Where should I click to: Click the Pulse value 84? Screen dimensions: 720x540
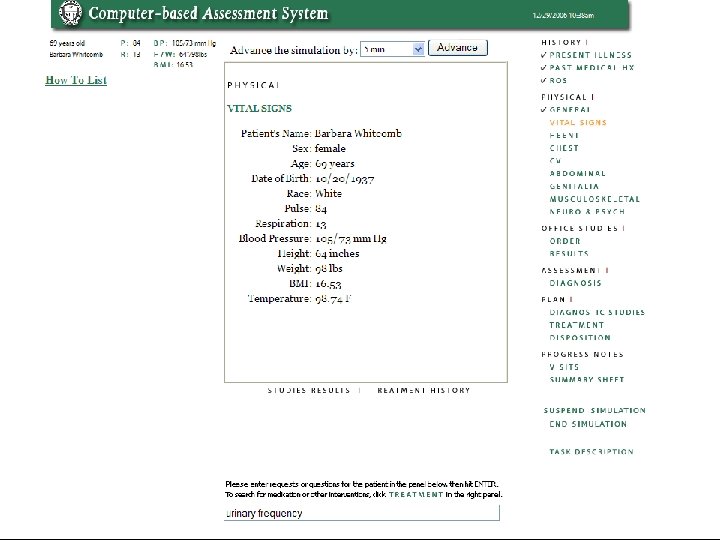click(321, 209)
